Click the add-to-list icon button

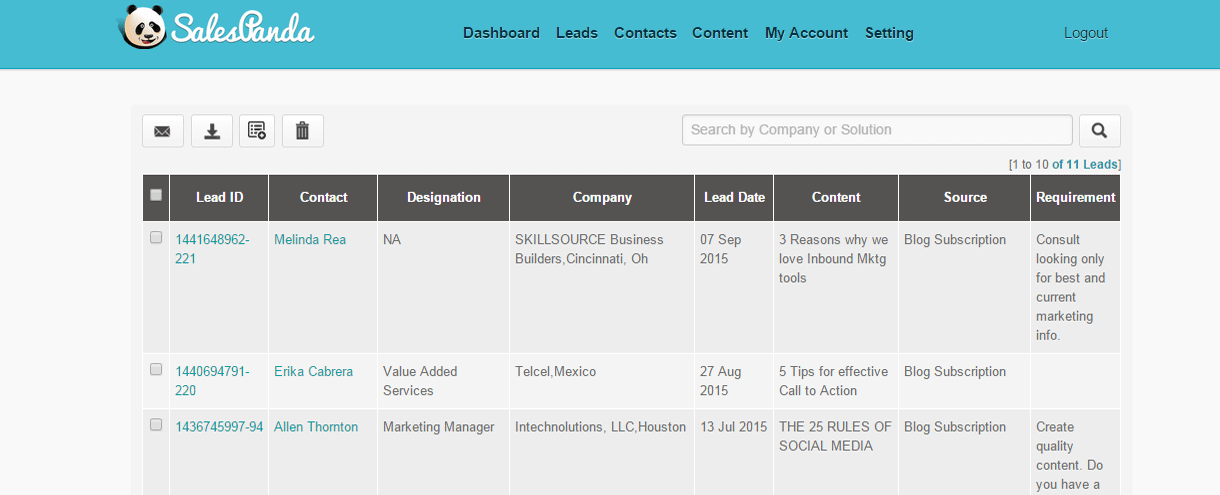(257, 131)
